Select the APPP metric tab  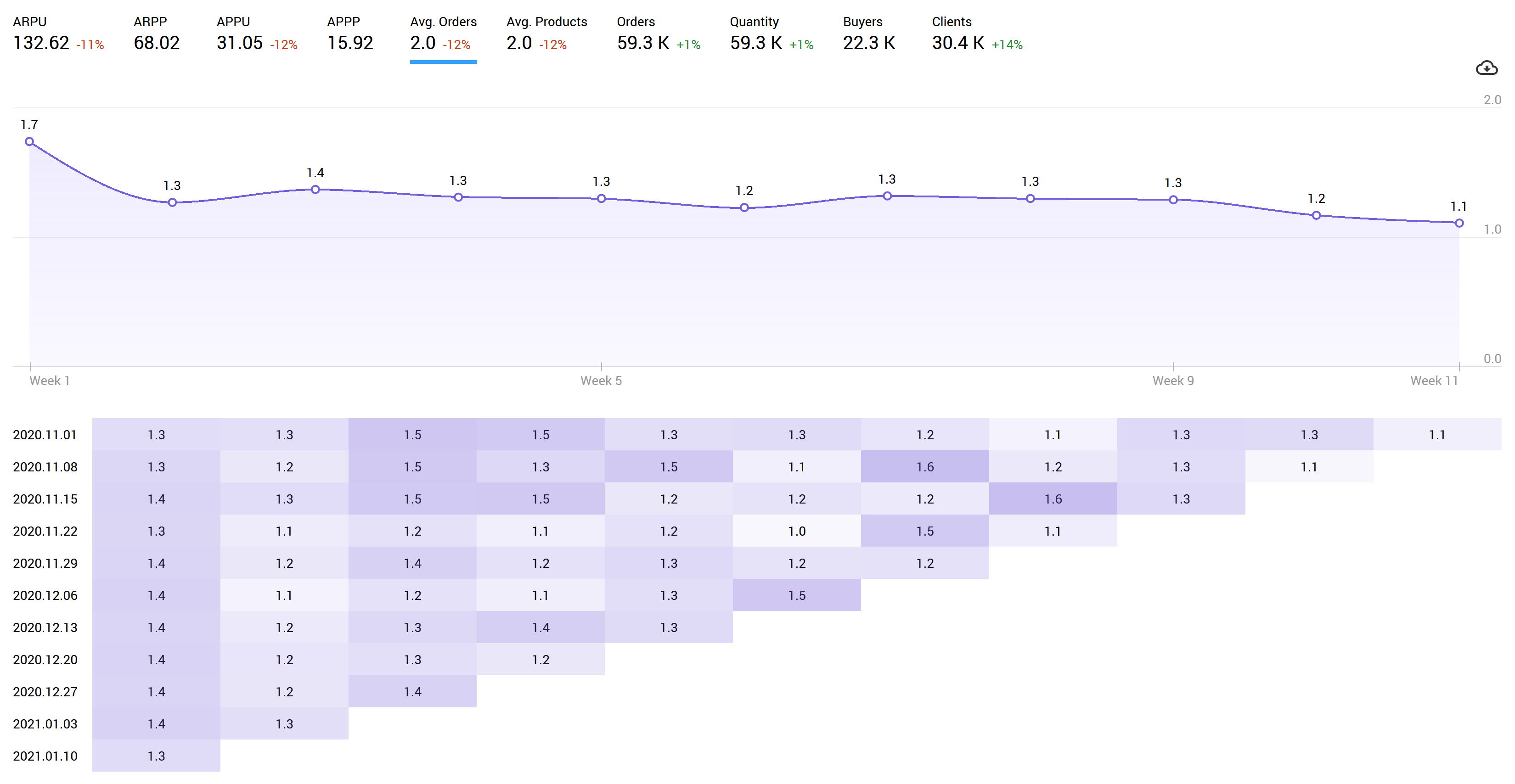(x=350, y=34)
